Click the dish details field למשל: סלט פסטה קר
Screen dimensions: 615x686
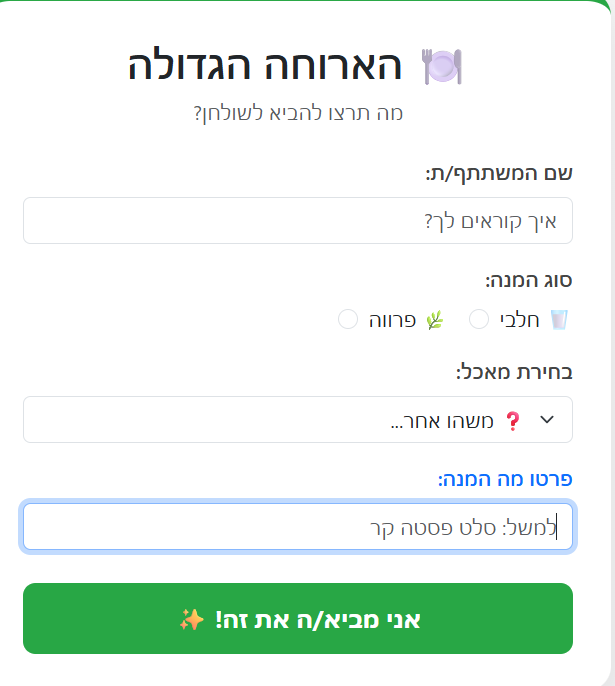[x=298, y=527]
